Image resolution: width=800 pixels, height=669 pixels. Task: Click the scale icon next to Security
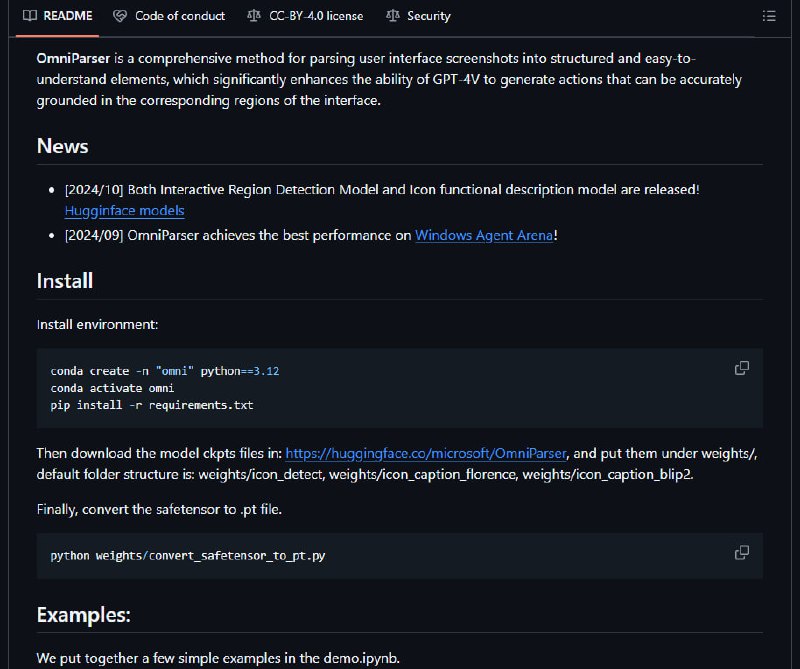(x=392, y=16)
